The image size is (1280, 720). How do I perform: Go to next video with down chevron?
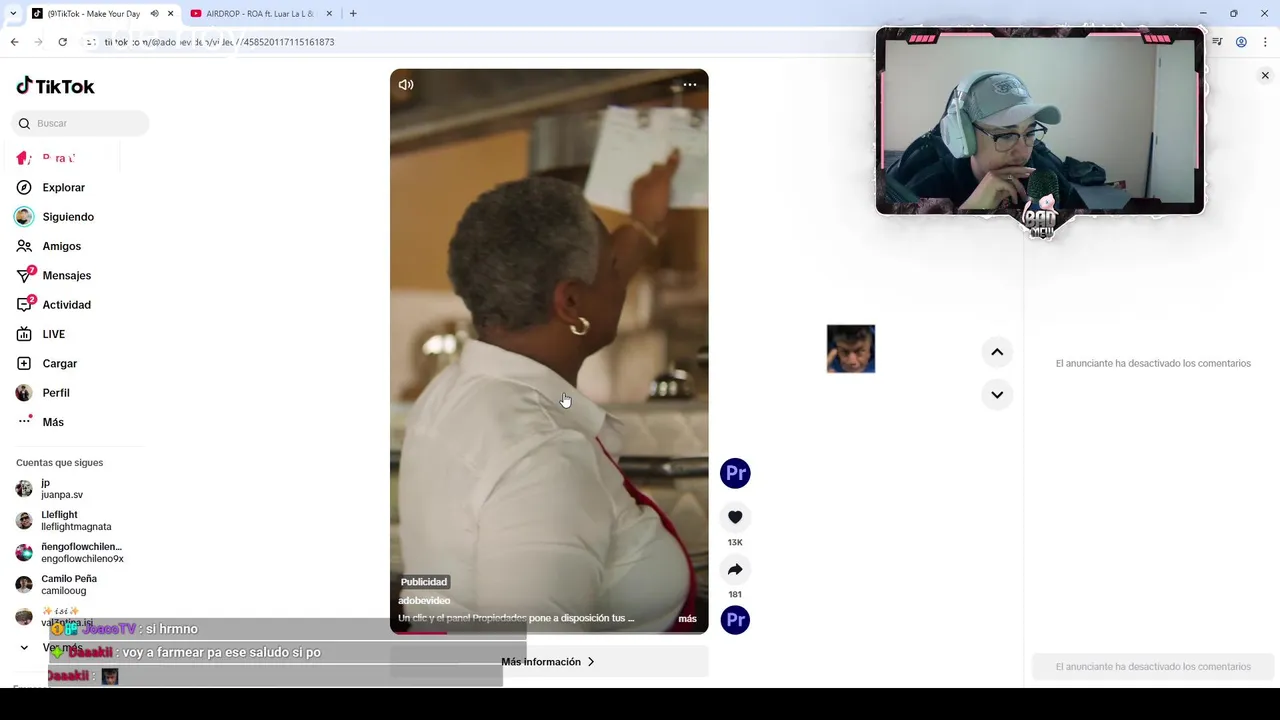click(997, 394)
